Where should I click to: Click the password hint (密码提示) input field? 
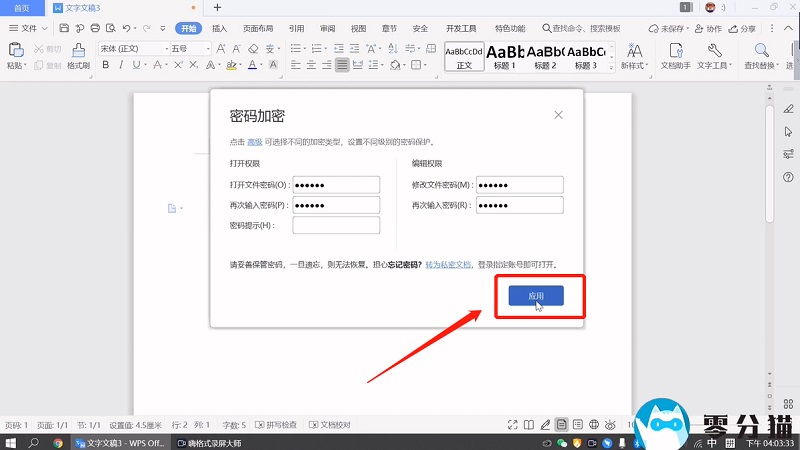point(336,226)
